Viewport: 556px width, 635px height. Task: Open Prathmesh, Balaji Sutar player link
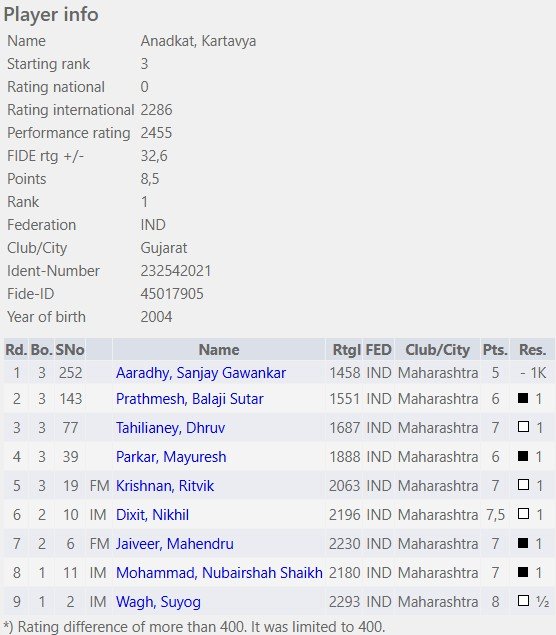(190, 399)
